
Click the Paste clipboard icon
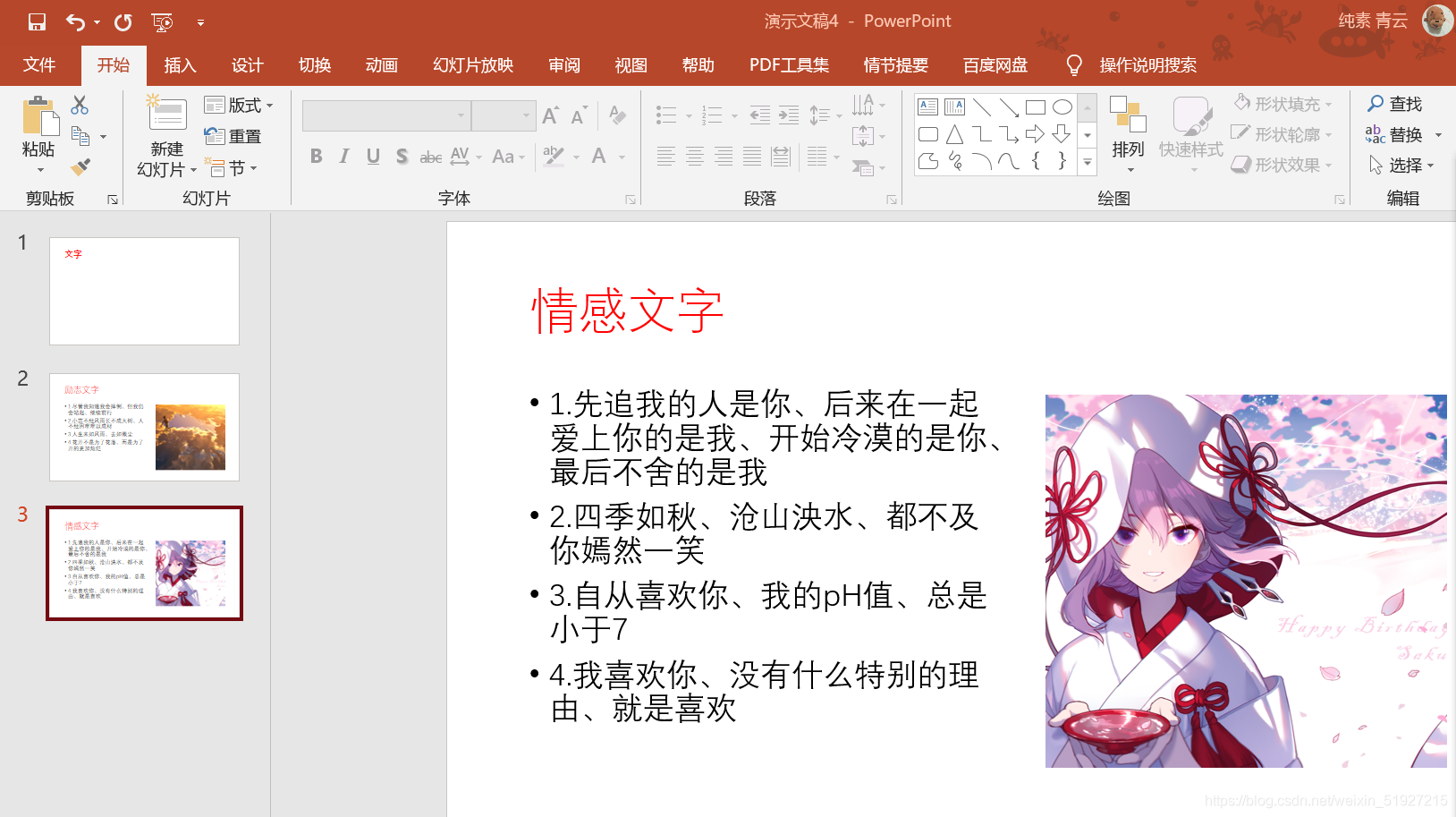[39, 116]
